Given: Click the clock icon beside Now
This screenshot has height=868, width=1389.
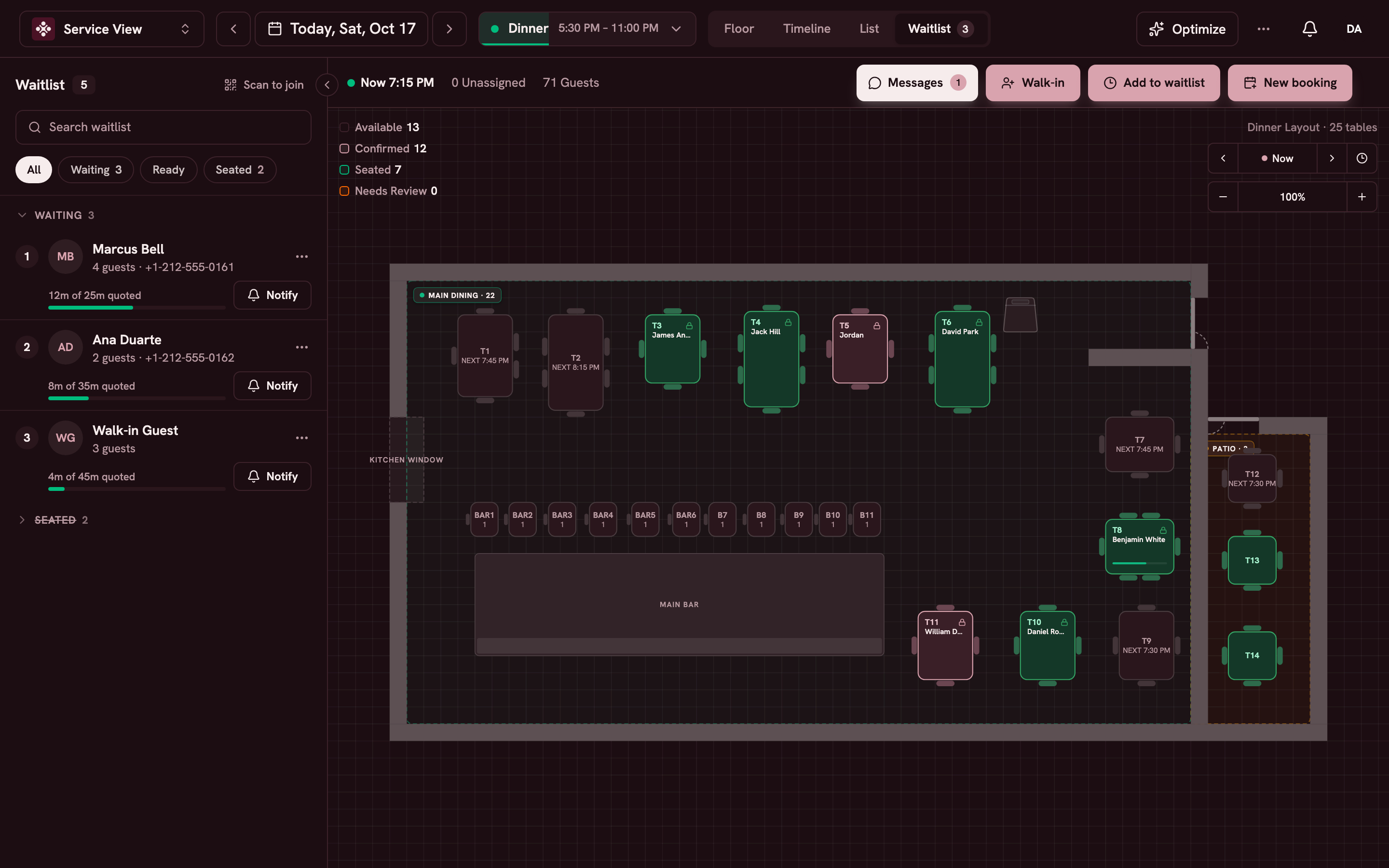Looking at the screenshot, I should [x=1362, y=159].
